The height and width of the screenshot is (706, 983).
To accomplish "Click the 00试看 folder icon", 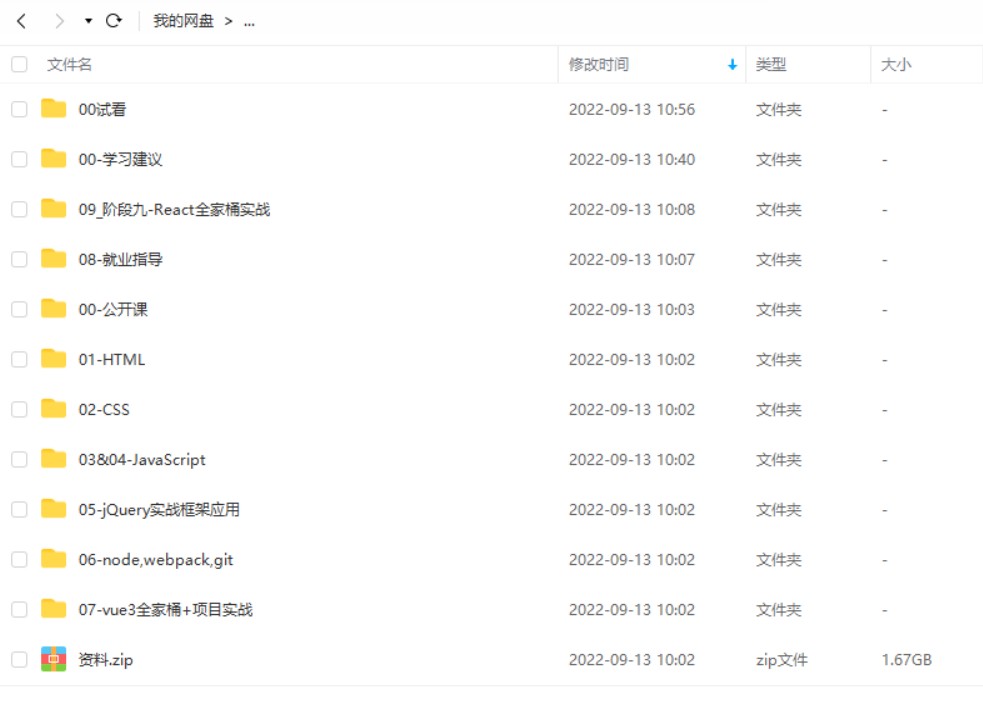I will [x=53, y=108].
